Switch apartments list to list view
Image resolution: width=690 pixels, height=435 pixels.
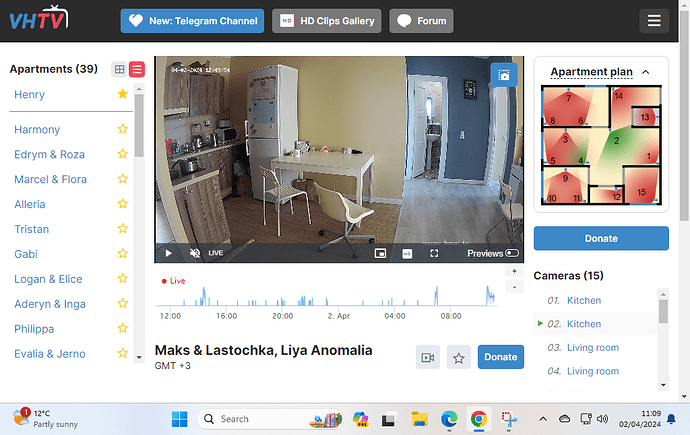click(x=137, y=69)
